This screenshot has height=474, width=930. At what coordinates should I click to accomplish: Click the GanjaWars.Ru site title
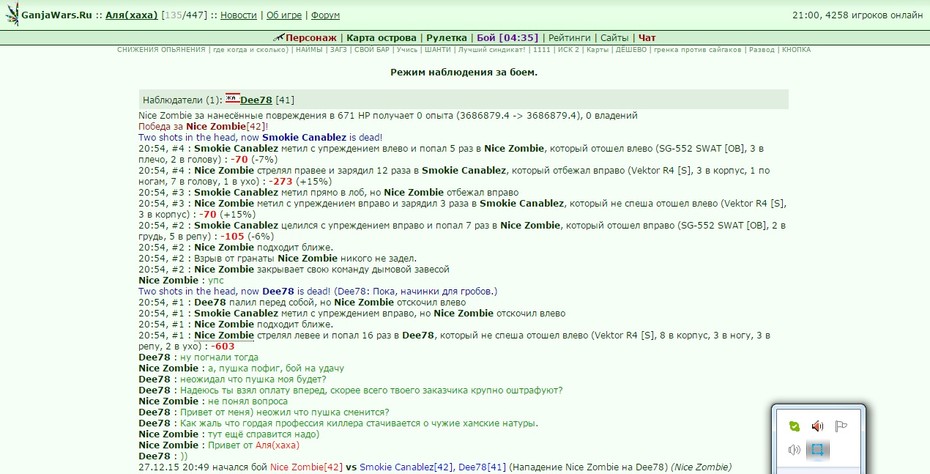tap(56, 15)
